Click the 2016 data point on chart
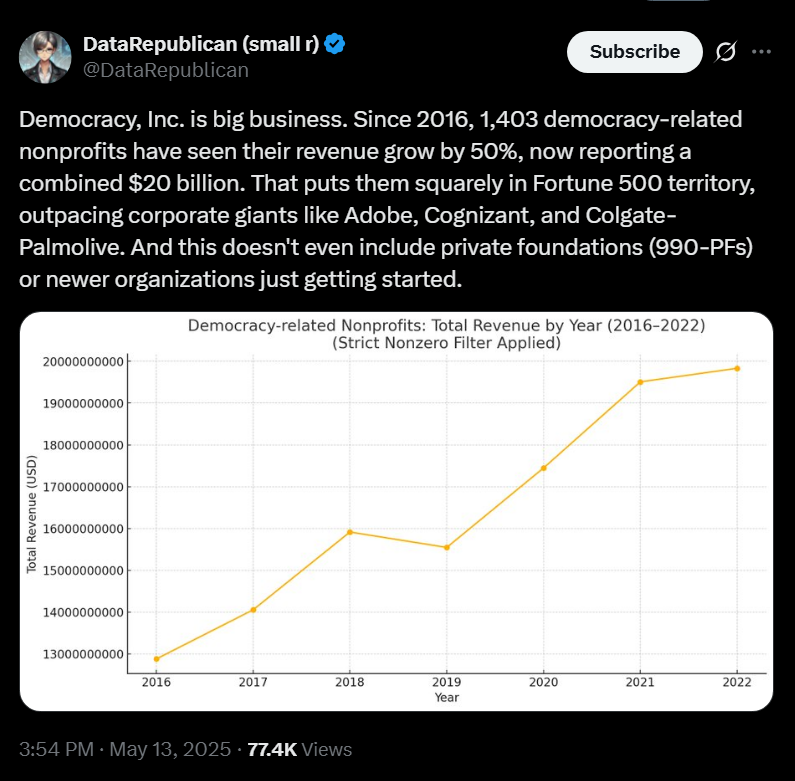The width and height of the screenshot is (795, 781). 156,659
